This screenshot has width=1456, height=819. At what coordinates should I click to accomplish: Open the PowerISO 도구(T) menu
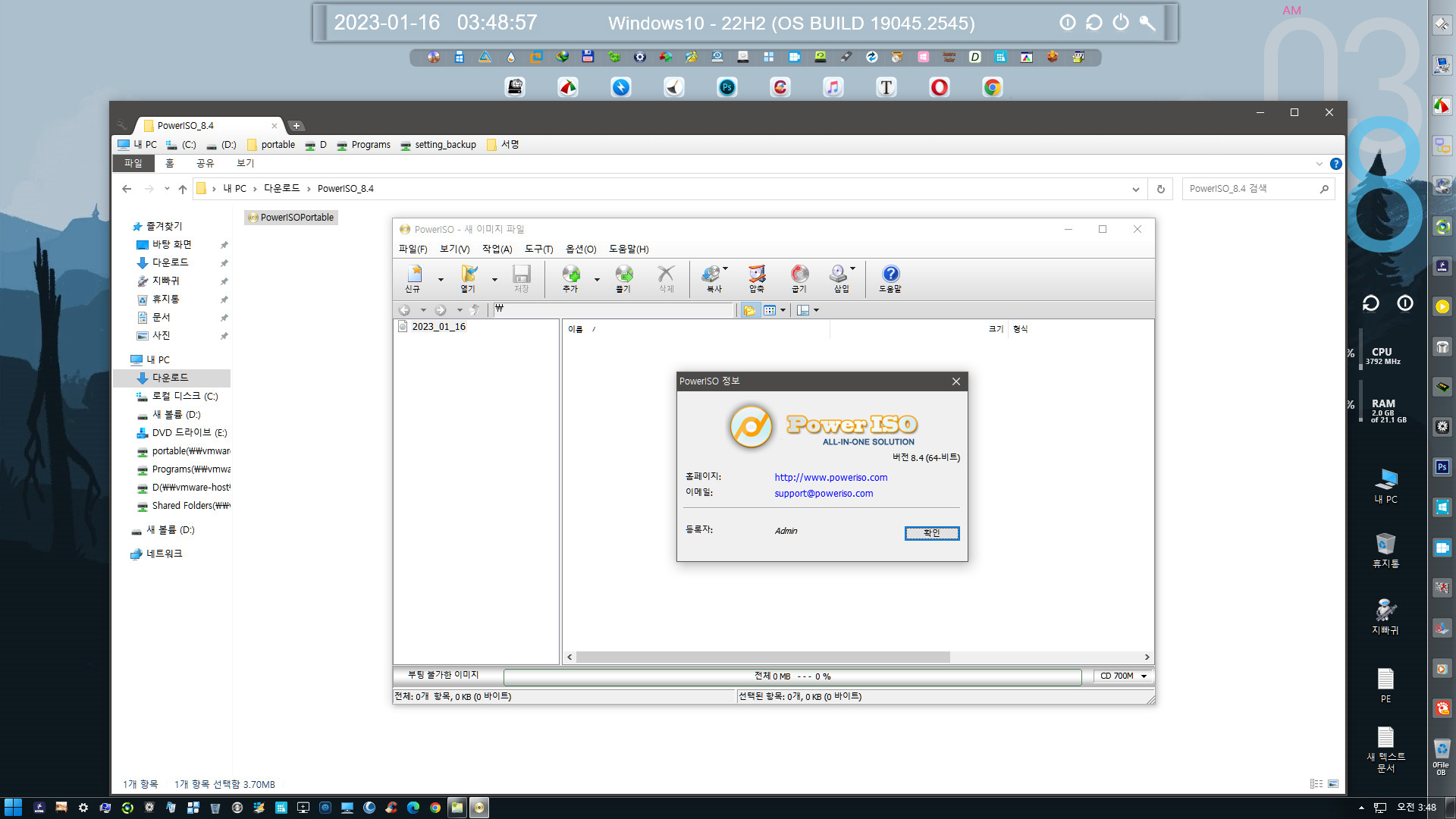pyautogui.click(x=538, y=249)
